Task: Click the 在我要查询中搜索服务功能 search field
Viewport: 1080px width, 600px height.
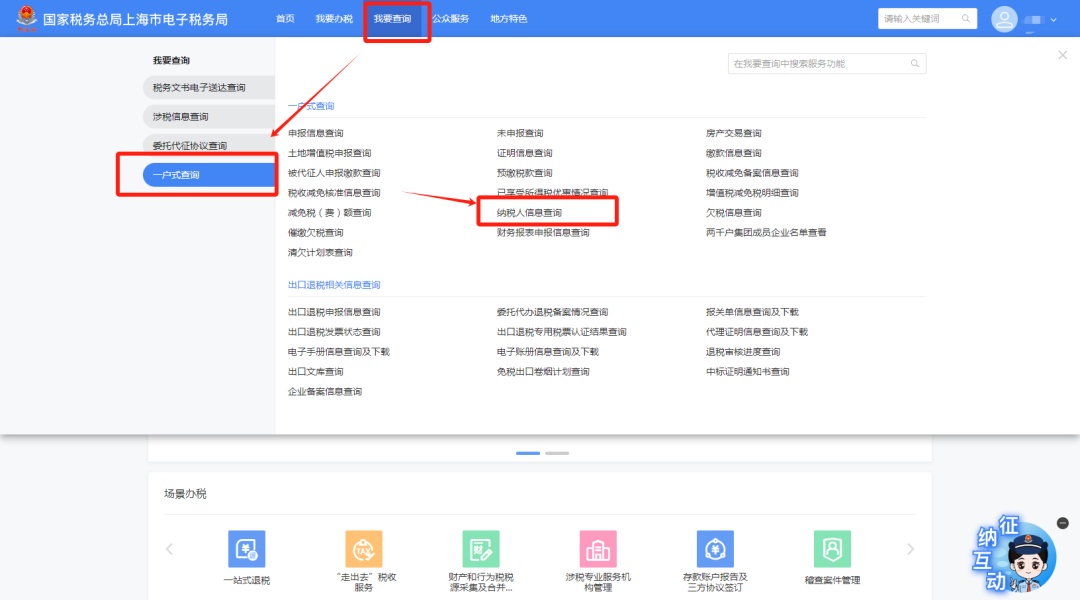Action: click(818, 64)
